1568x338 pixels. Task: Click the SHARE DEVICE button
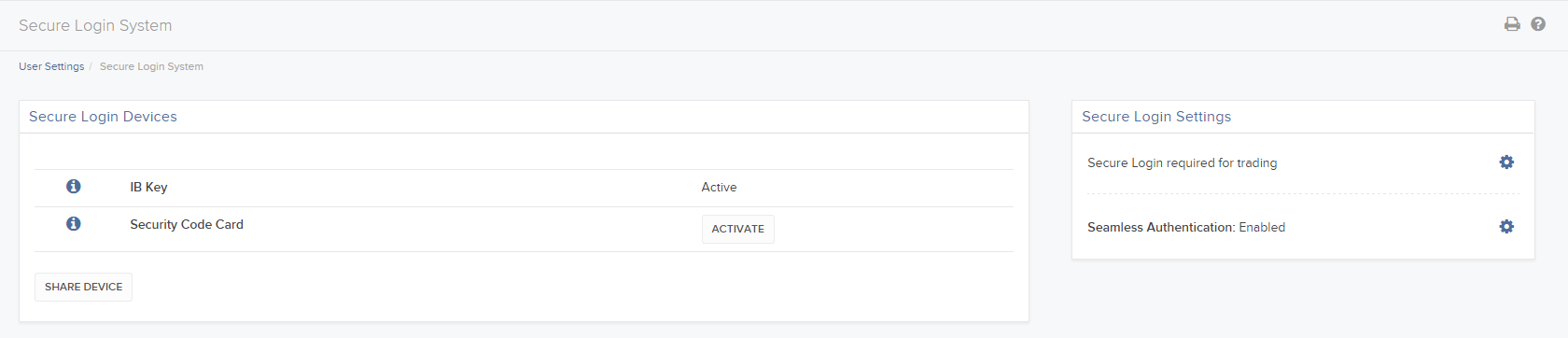click(x=83, y=287)
